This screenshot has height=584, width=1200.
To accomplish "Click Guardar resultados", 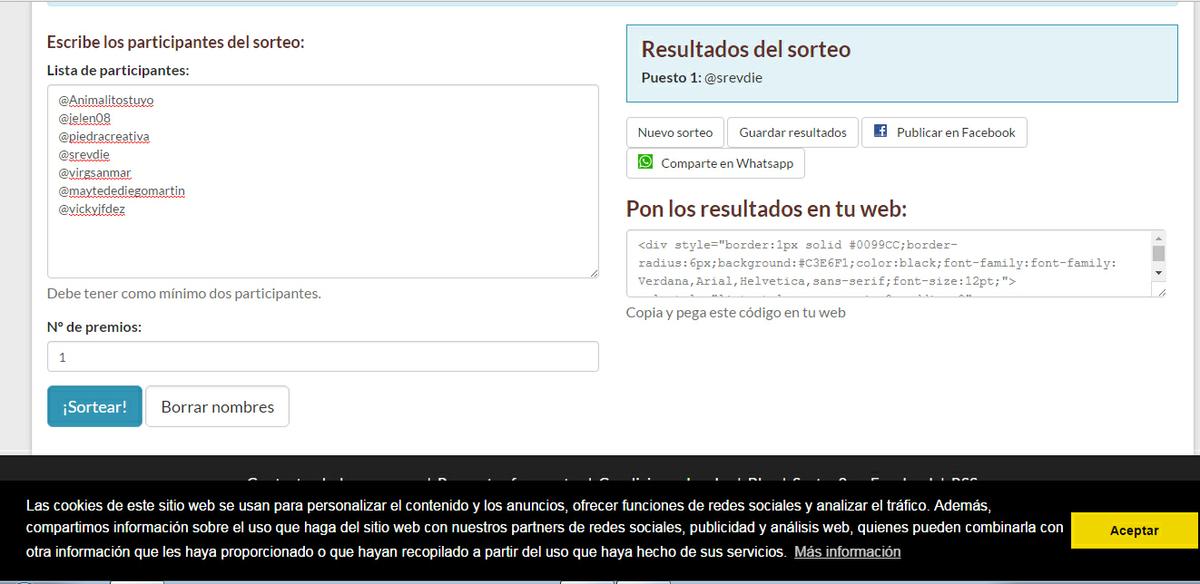I will (791, 131).
